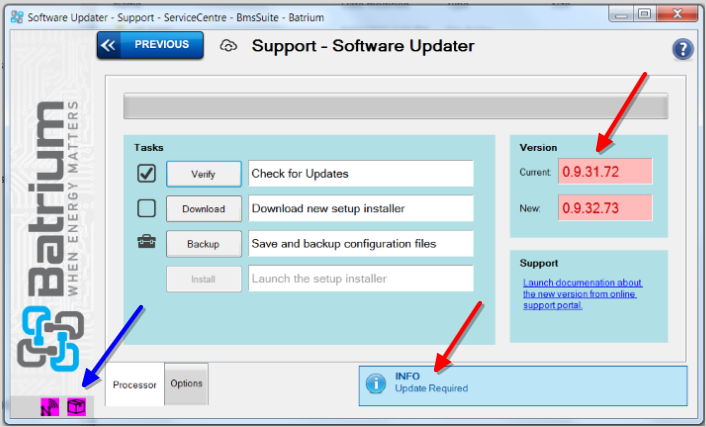Click the 'Support' section label

tap(539, 263)
